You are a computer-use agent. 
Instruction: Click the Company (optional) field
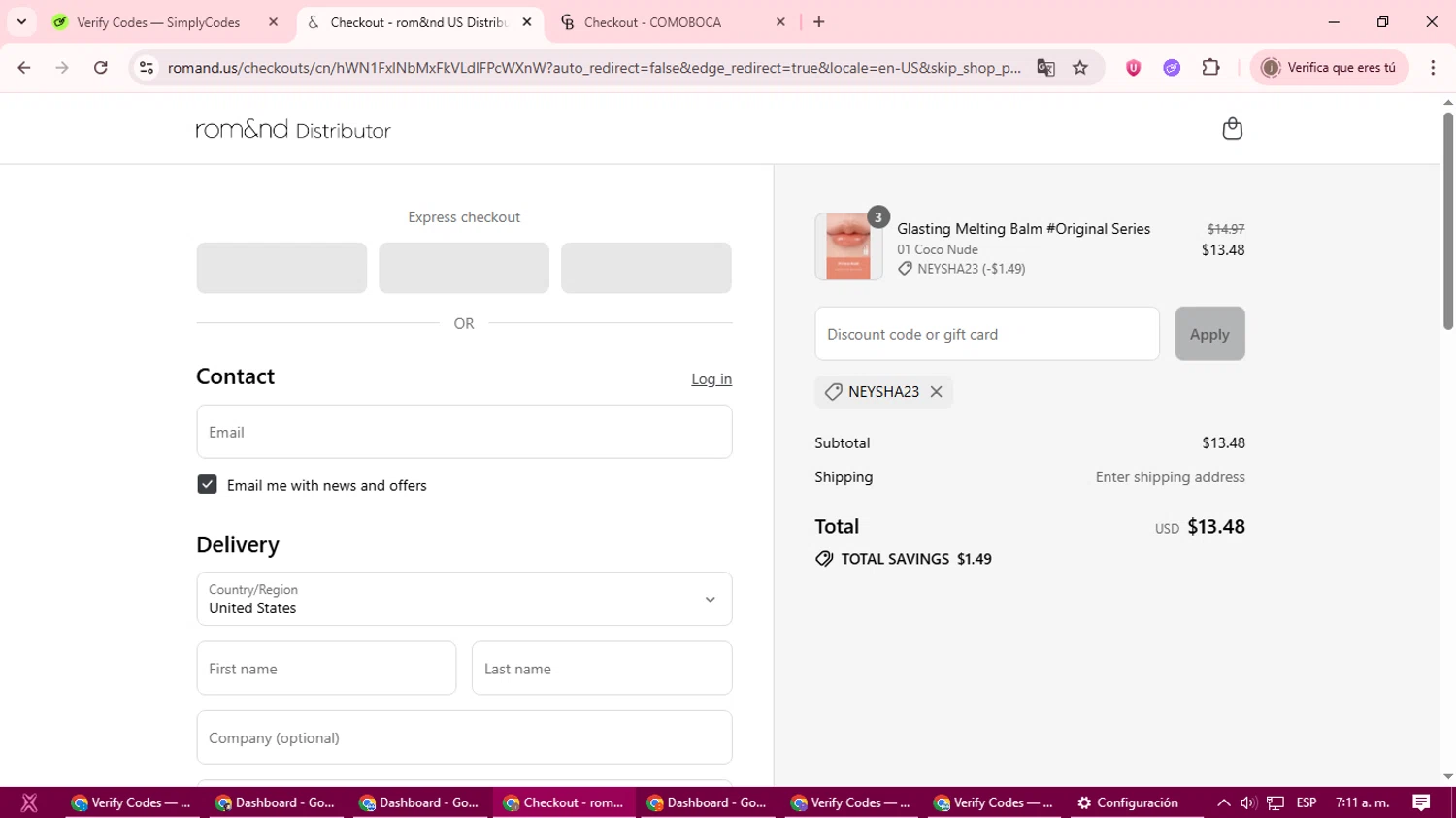click(x=464, y=737)
